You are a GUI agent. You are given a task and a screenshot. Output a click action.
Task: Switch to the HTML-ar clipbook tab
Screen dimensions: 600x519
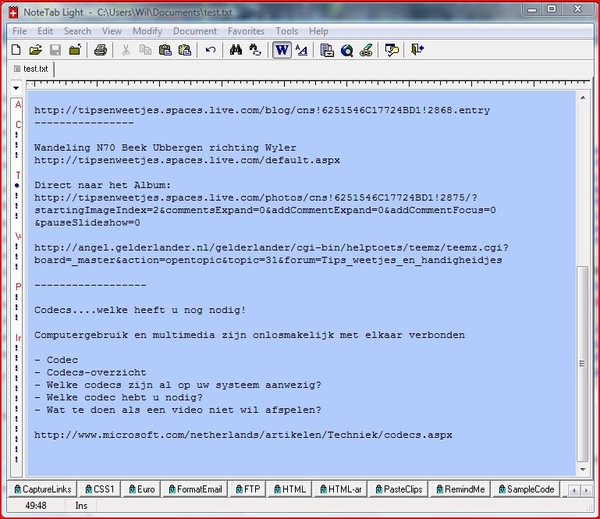click(341, 489)
